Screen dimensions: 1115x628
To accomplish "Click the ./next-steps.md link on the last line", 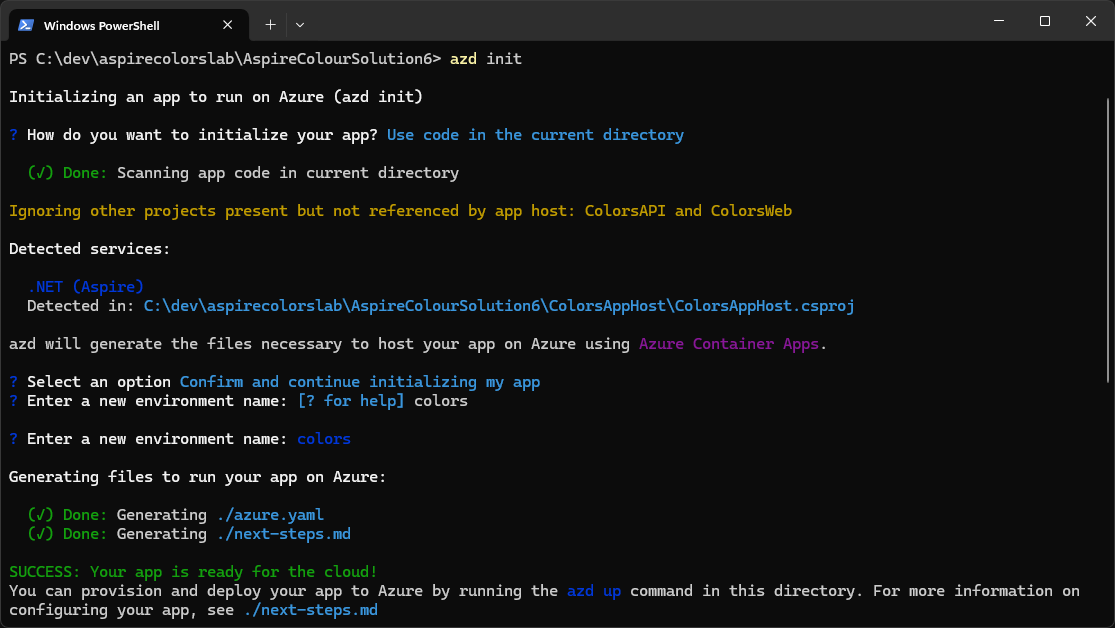I will tap(310, 610).
